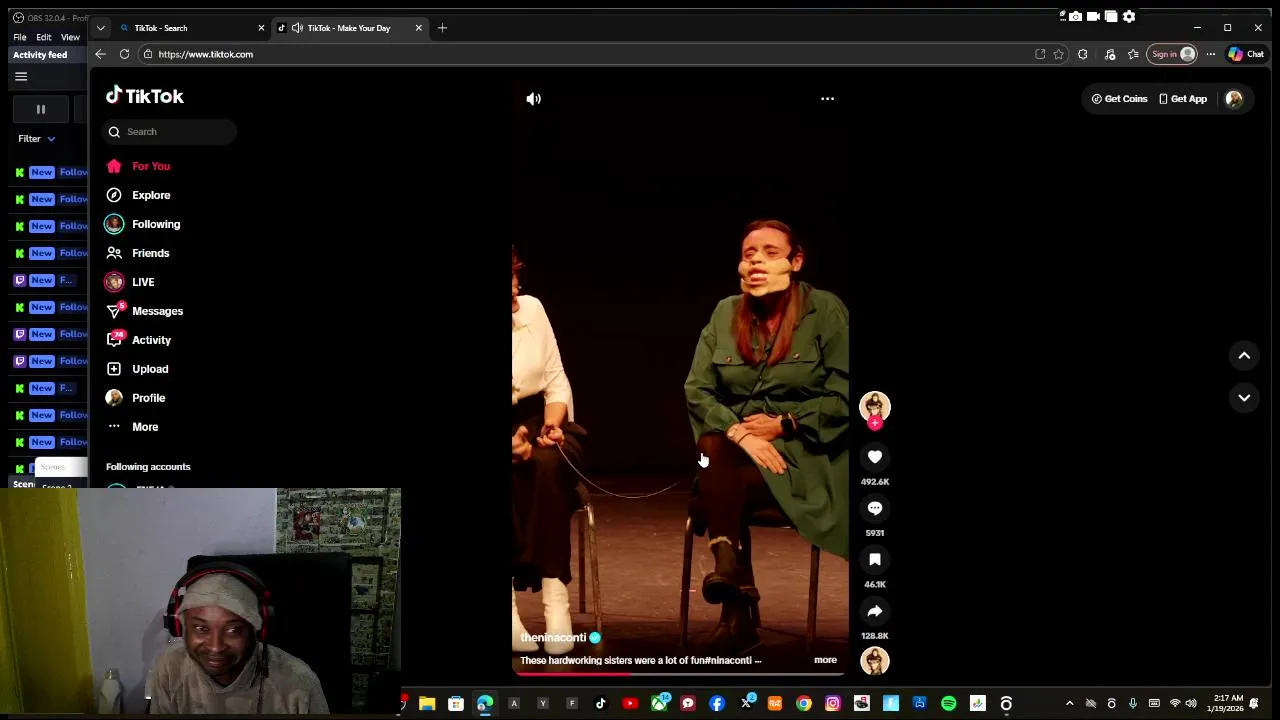Open theninaconti username link

click(553, 638)
